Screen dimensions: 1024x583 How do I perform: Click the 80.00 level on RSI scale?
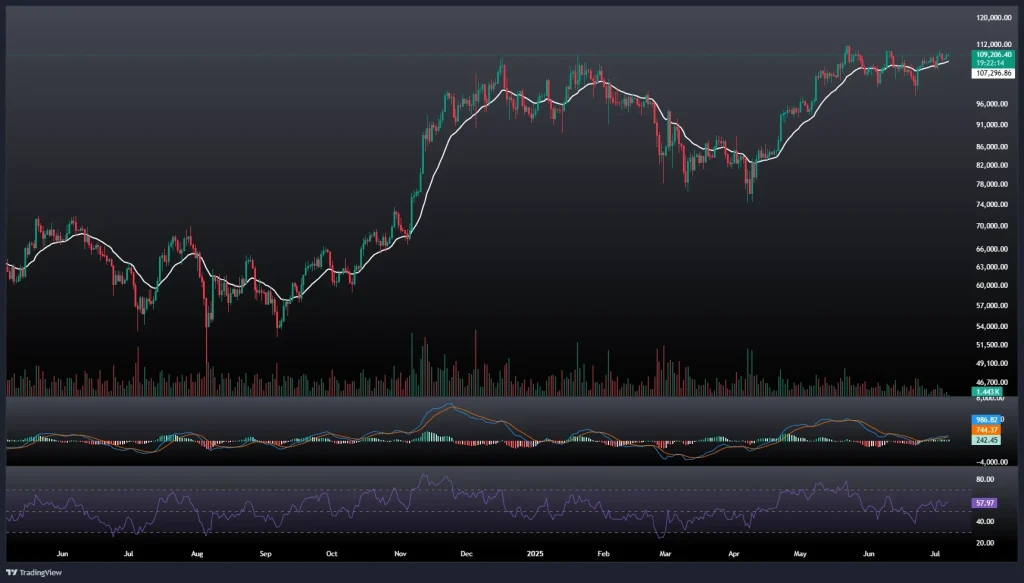[x=987, y=480]
